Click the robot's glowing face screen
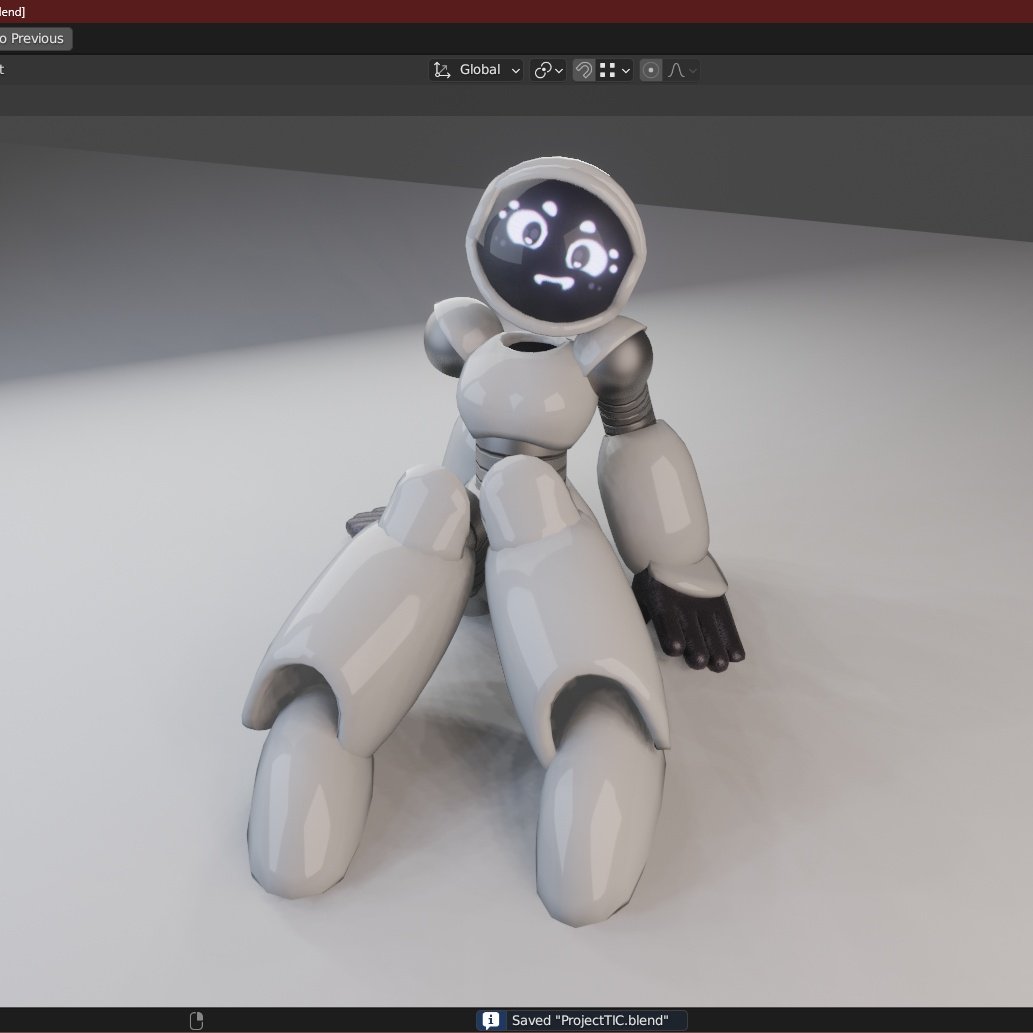 (555, 250)
